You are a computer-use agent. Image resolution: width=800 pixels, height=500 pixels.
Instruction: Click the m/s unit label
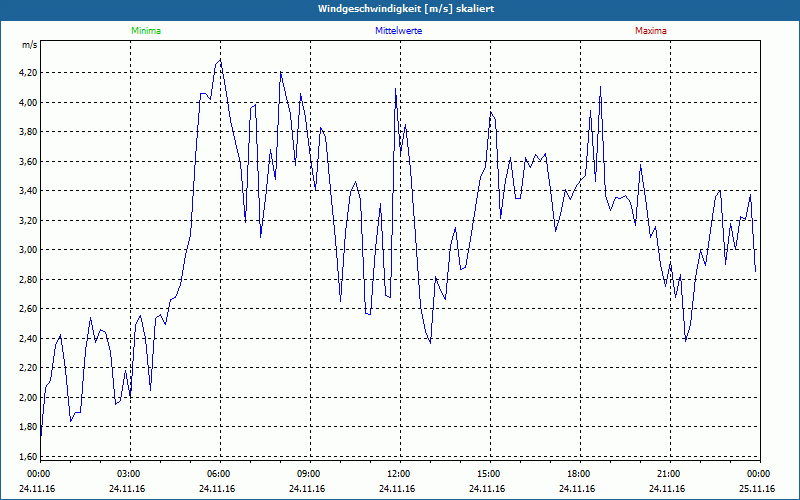point(30,45)
